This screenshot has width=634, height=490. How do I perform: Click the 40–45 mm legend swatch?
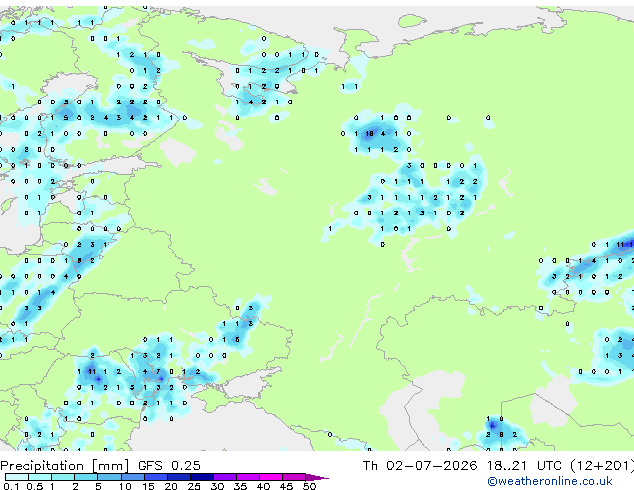click(x=271, y=477)
